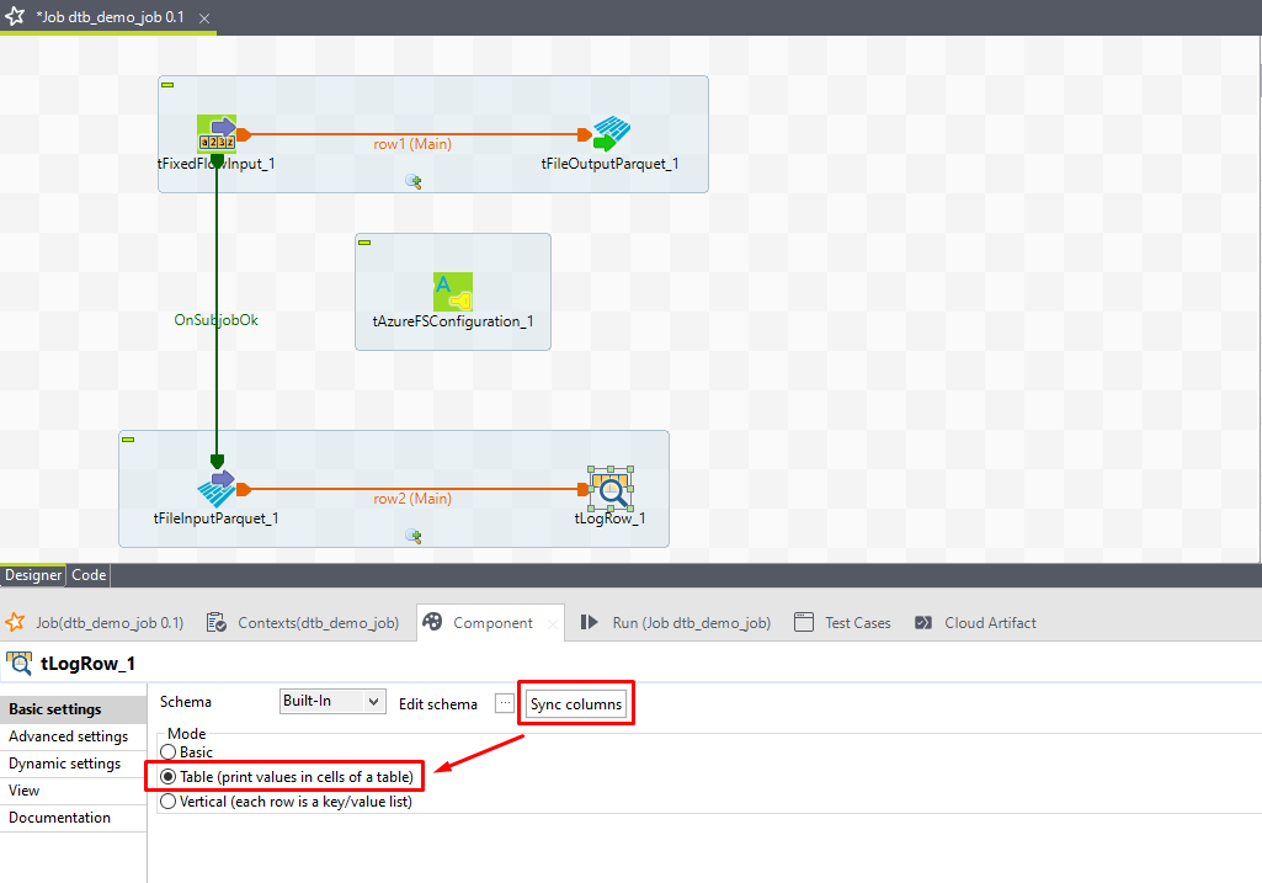The height and width of the screenshot is (883, 1262).
Task: Close the Job dtb_demo_job 0.1 editor tab
Action: [204, 18]
